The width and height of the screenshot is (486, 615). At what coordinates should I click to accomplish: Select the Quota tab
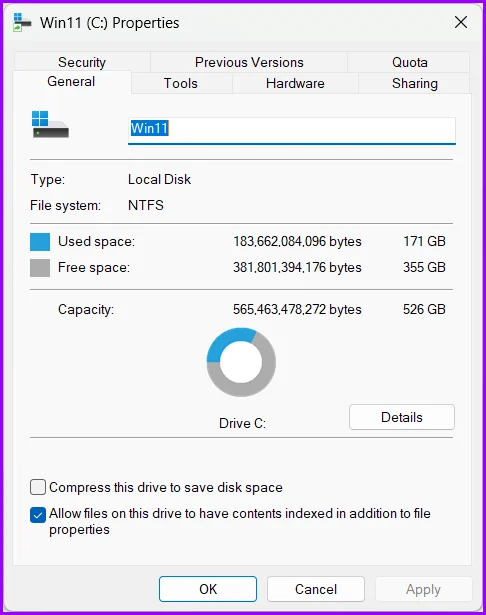coord(410,62)
